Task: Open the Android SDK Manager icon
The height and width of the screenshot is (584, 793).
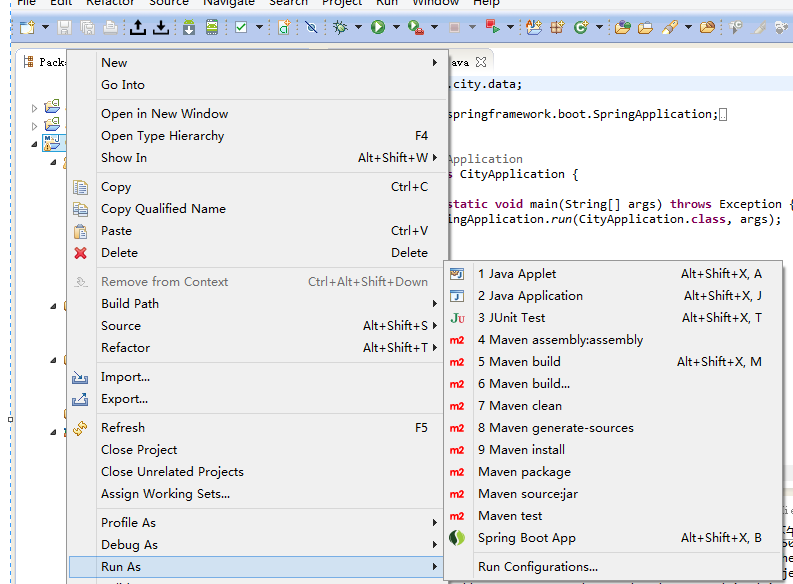Action: [x=189, y=27]
